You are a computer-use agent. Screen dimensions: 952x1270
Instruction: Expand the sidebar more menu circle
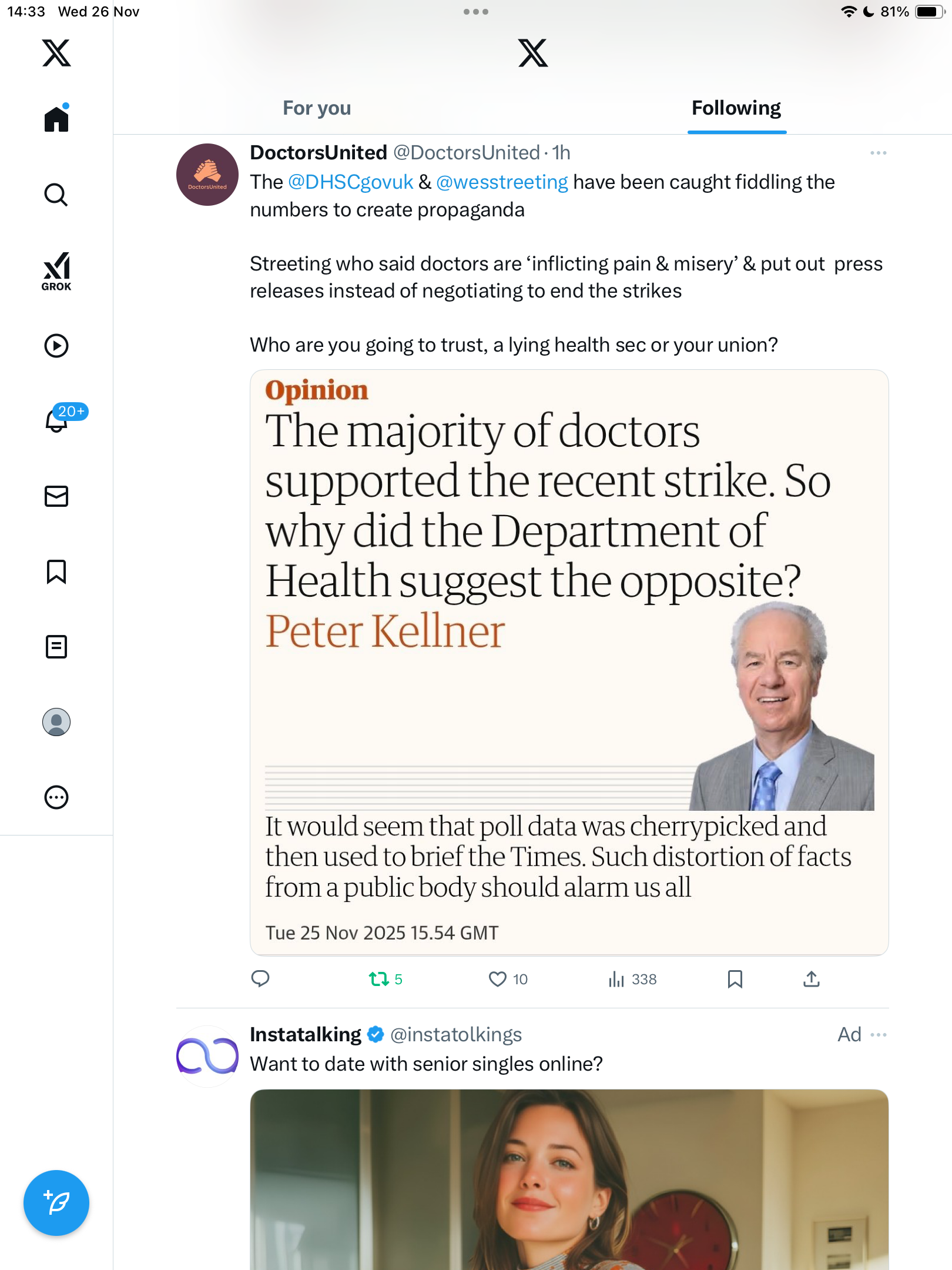56,797
